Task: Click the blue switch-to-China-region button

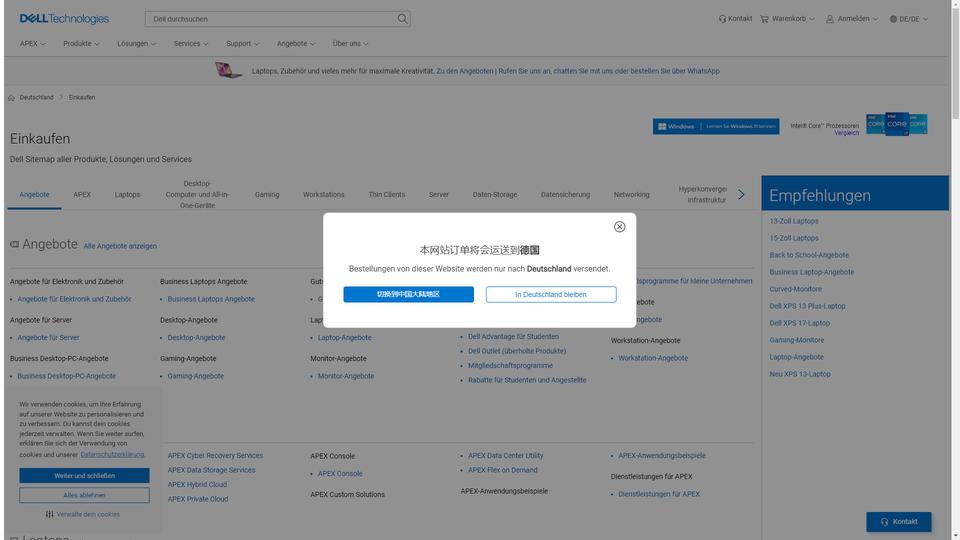Action: click(x=408, y=294)
